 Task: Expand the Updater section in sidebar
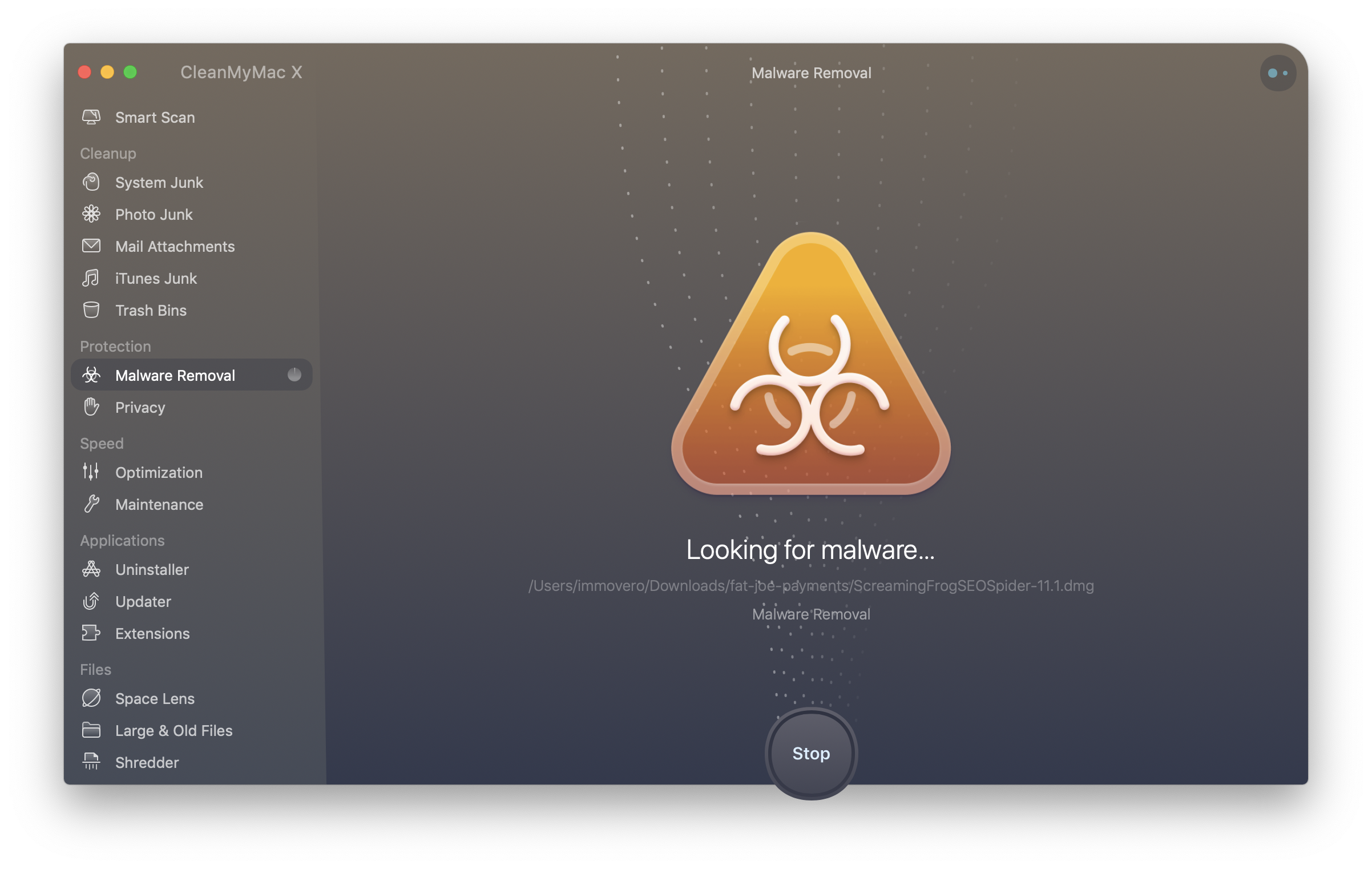pos(142,600)
